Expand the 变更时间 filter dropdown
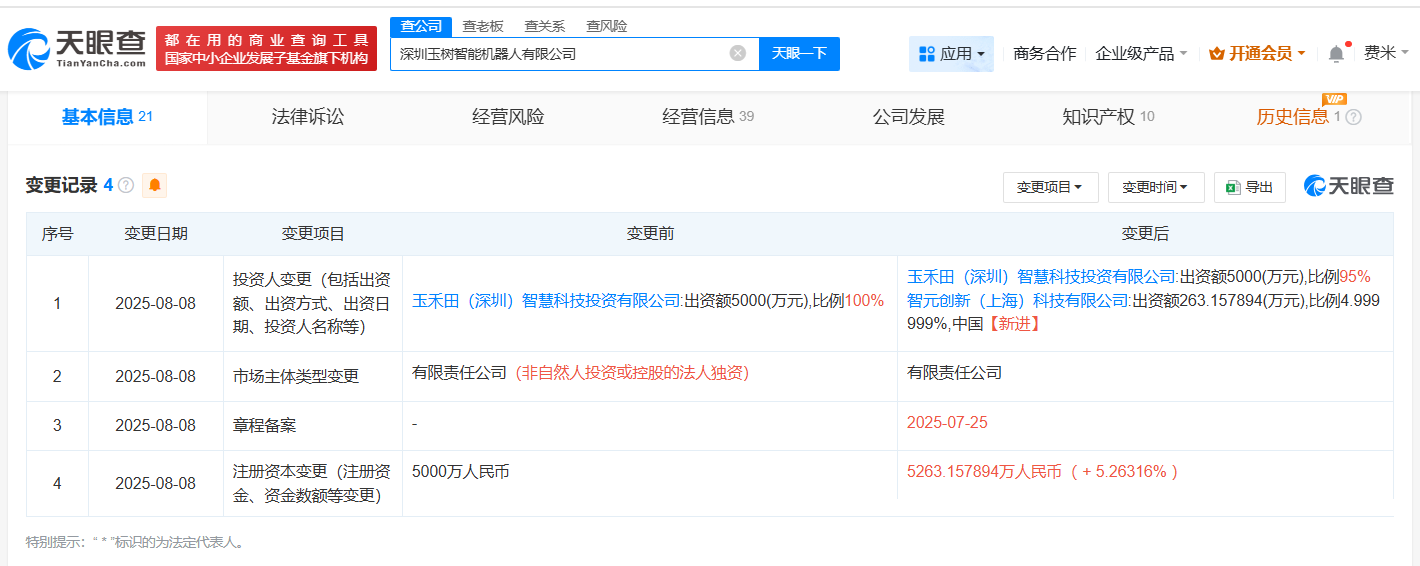 (x=1155, y=187)
